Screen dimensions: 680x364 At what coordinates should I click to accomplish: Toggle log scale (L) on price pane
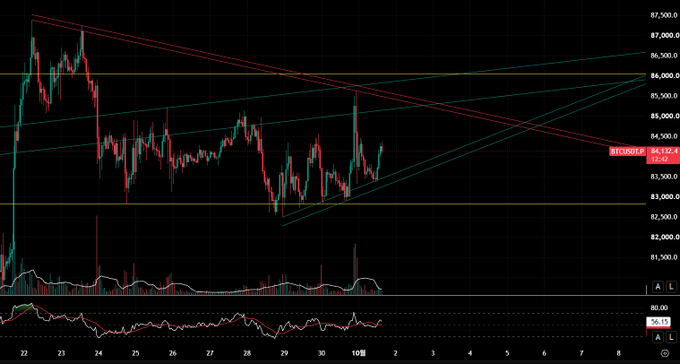[x=671, y=286]
